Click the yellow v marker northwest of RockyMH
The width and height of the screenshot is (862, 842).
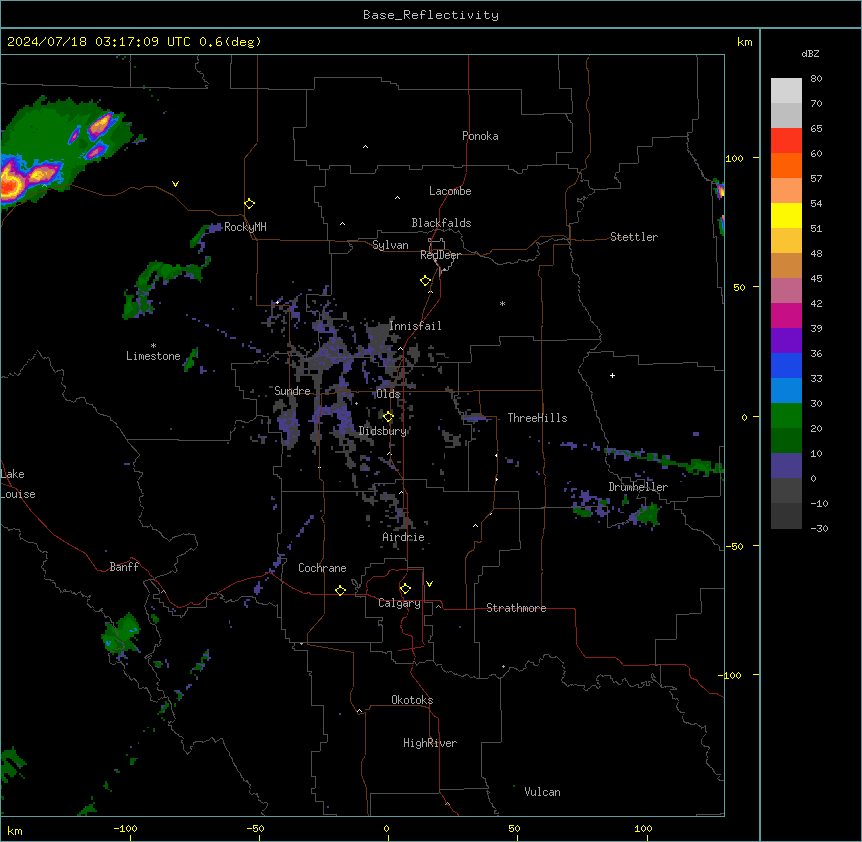point(175,184)
